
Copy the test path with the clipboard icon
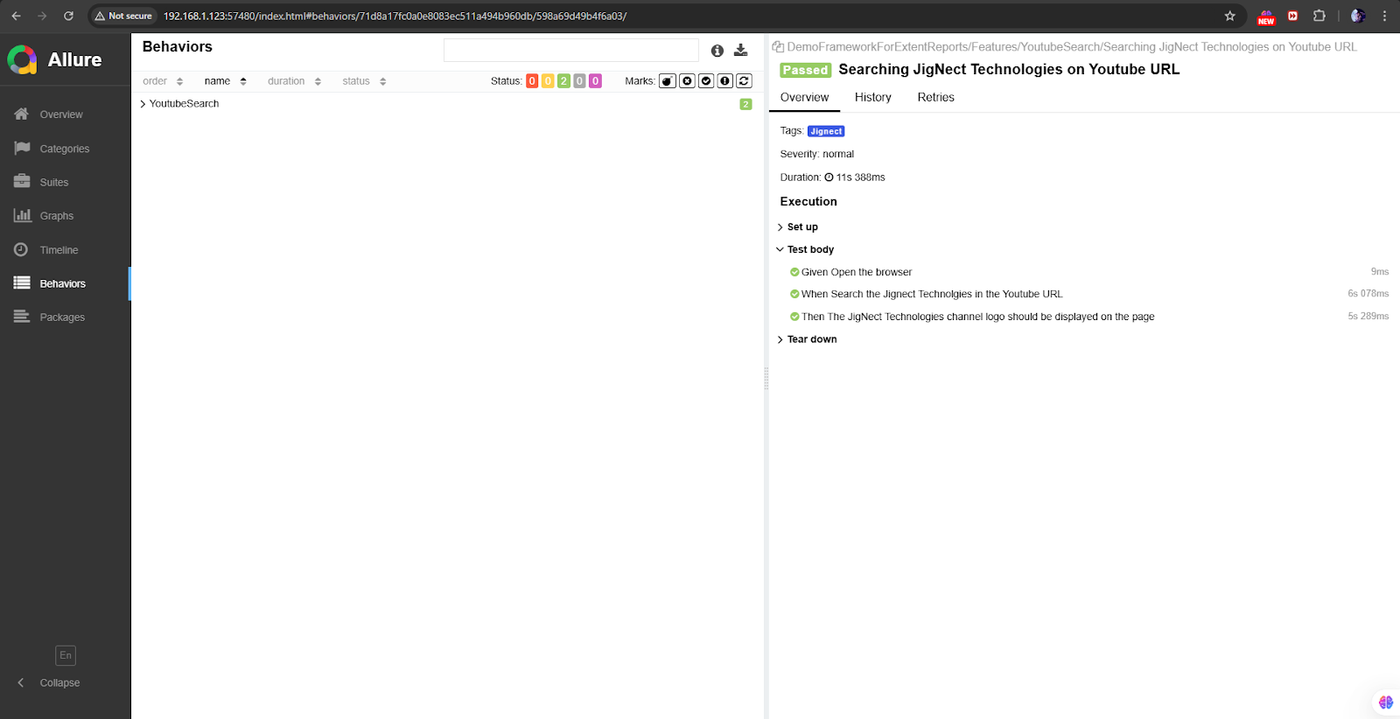(777, 47)
